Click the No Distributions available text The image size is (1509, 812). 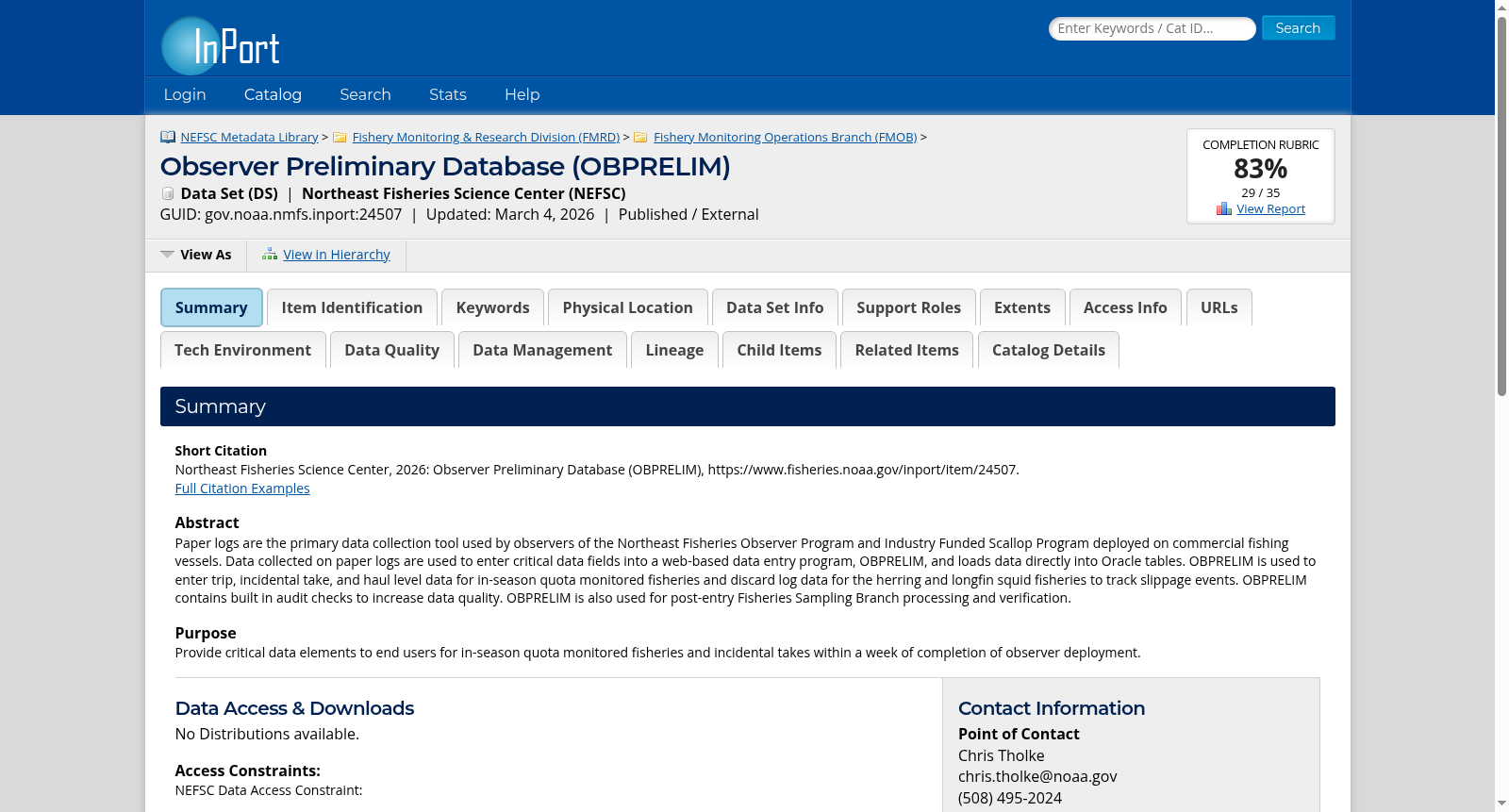267,734
